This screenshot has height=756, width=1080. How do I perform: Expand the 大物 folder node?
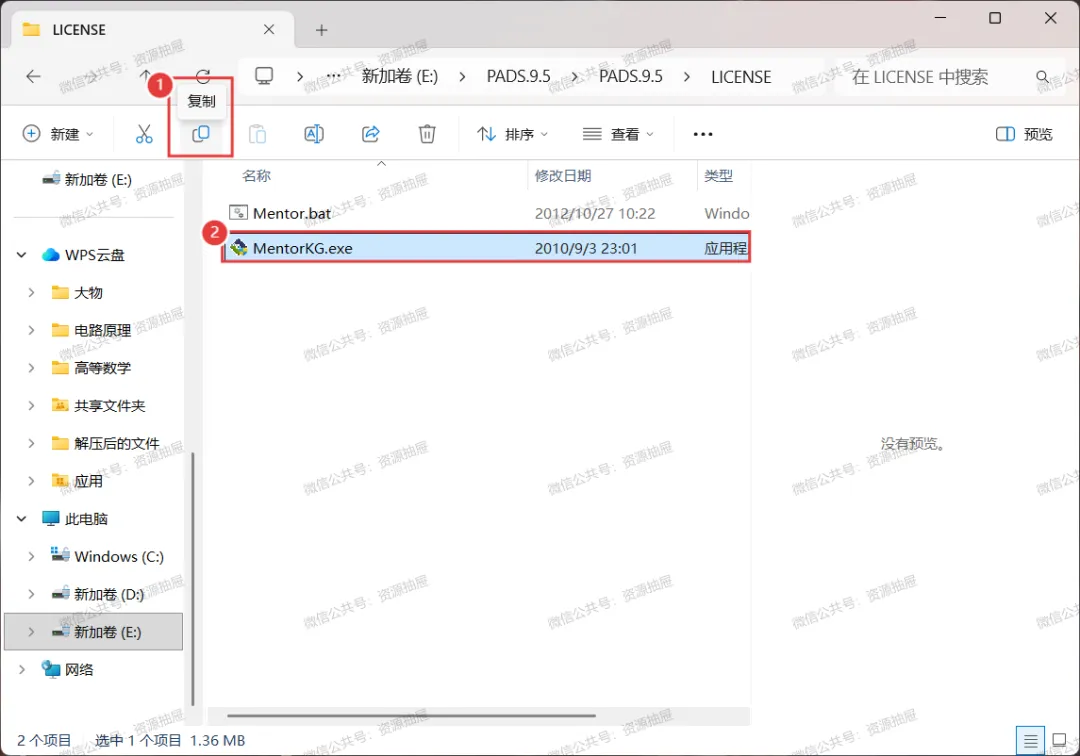coord(31,293)
